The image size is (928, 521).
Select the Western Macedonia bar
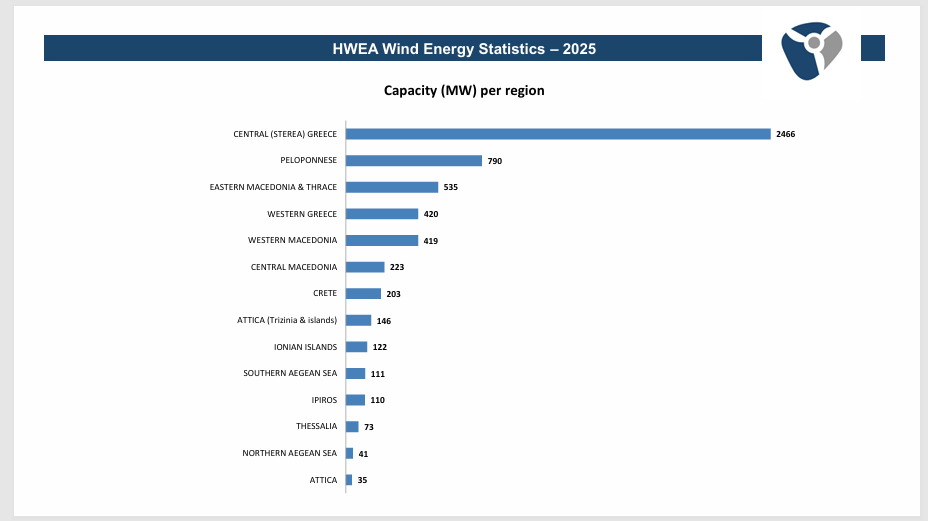click(382, 240)
